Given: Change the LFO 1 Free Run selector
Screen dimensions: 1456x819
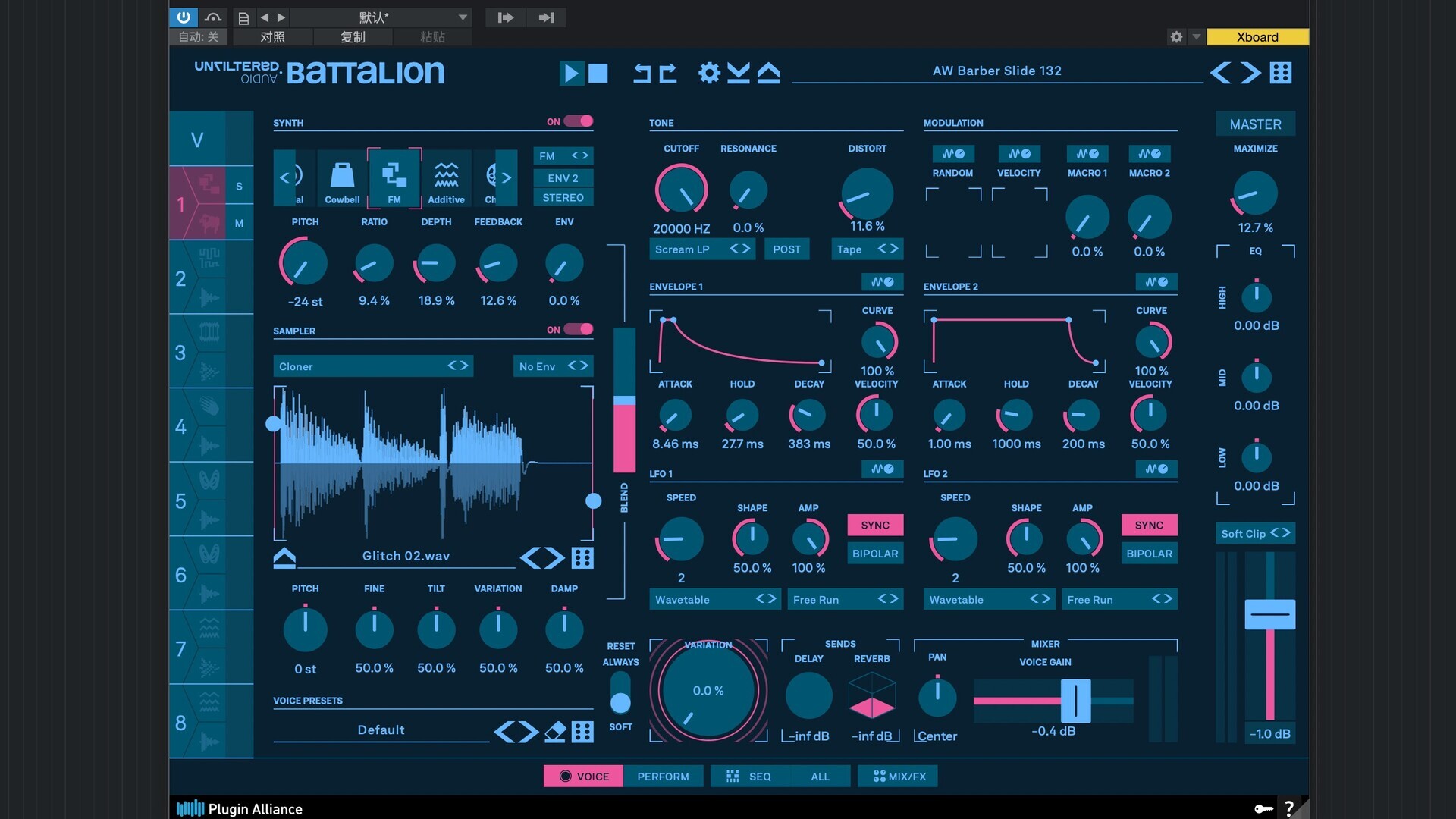Looking at the screenshot, I should [x=845, y=600].
